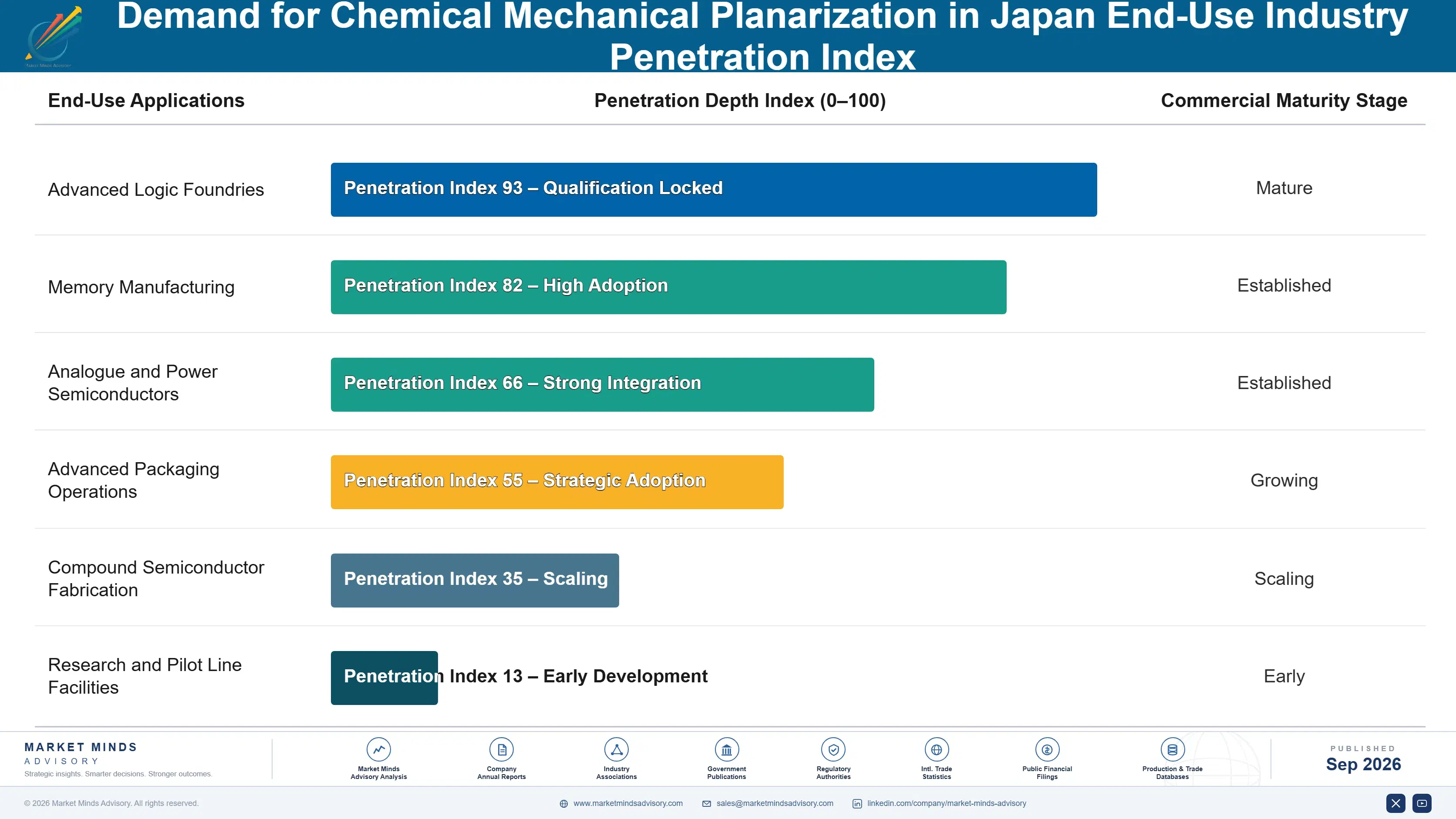1456x819 pixels.
Task: Click the dark Penetration Index 13 bar
Action: pos(384,678)
